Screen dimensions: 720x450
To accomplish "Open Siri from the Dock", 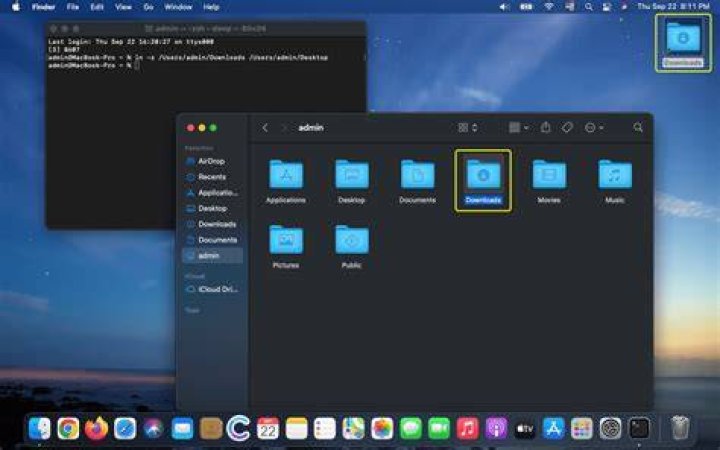I will click(153, 429).
